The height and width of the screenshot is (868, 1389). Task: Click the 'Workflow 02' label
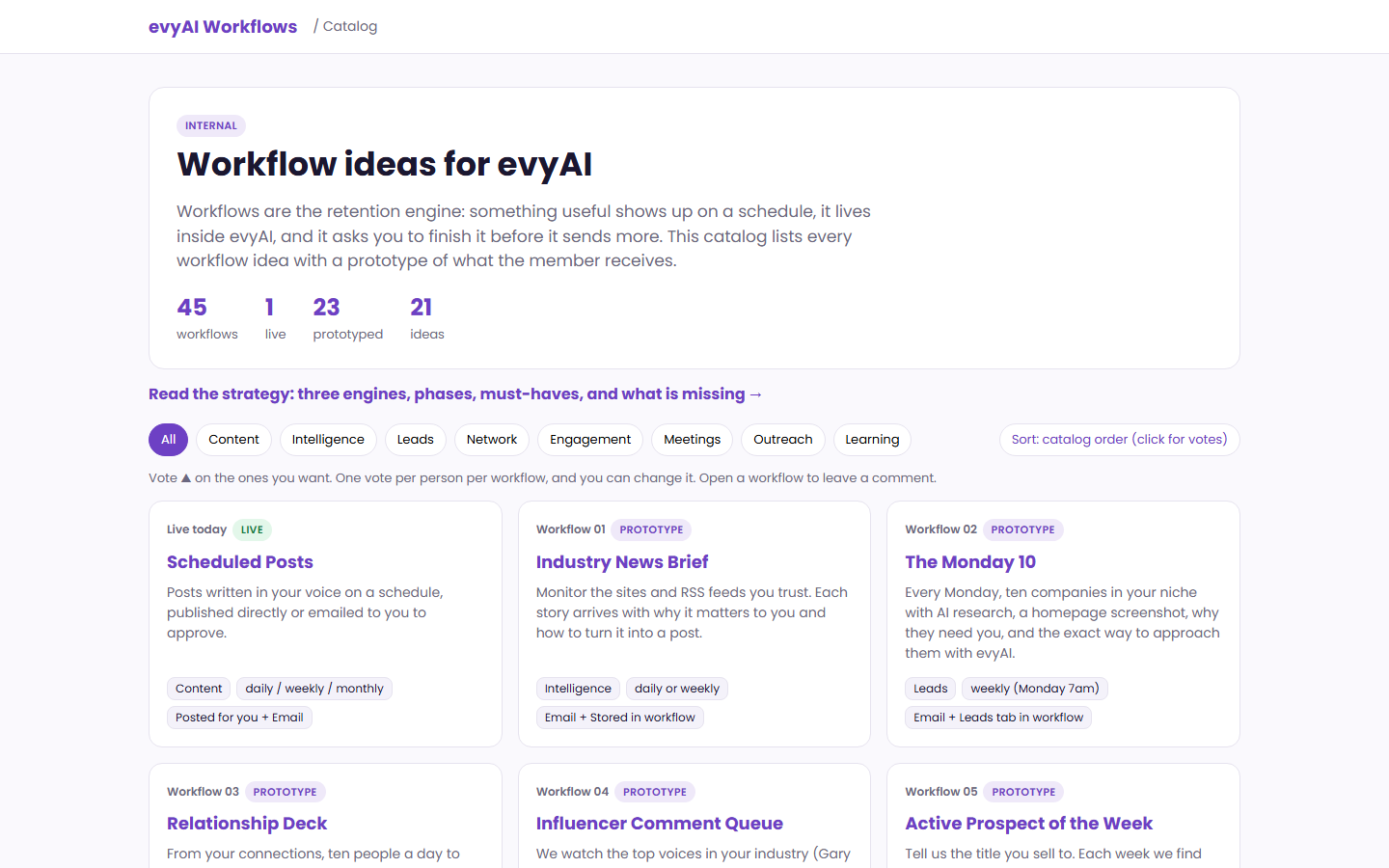[941, 529]
